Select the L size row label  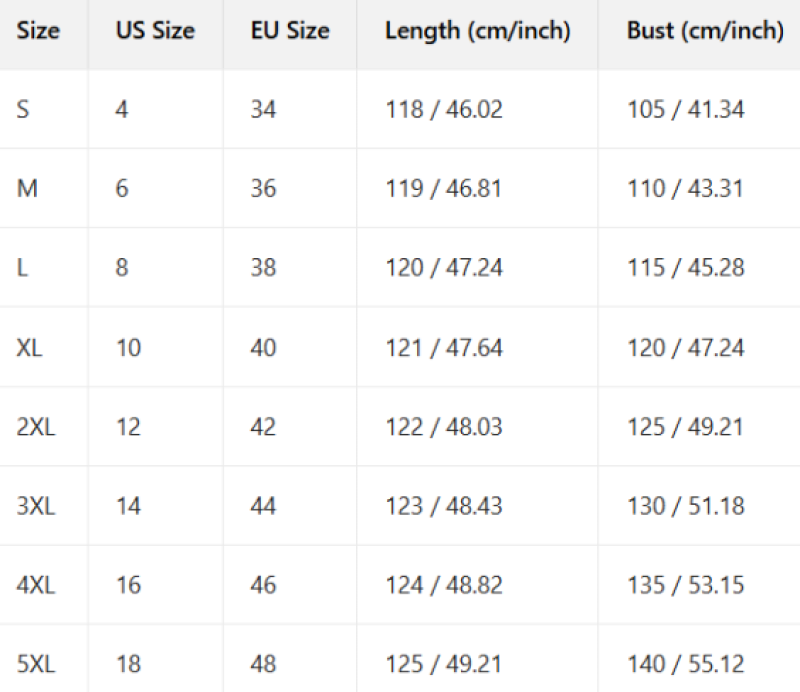point(22,267)
